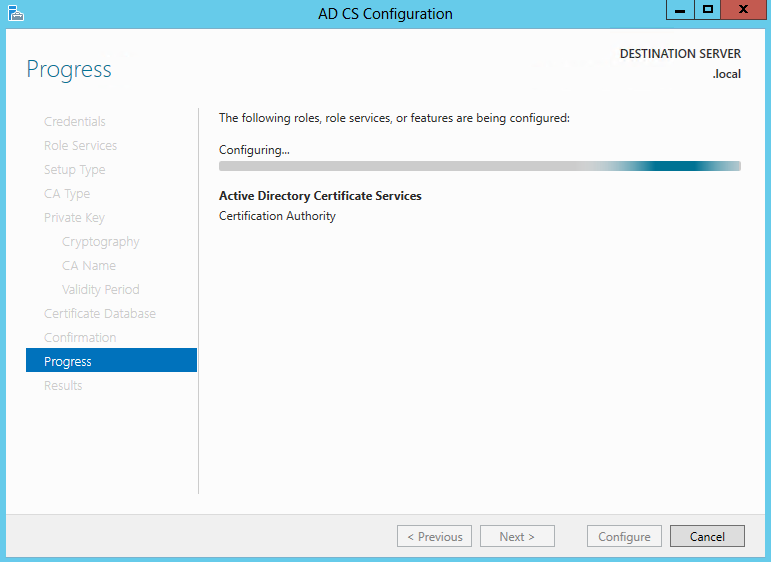This screenshot has width=771, height=562.
Task: Open the Validity Period sub-step
Action: [x=101, y=290]
